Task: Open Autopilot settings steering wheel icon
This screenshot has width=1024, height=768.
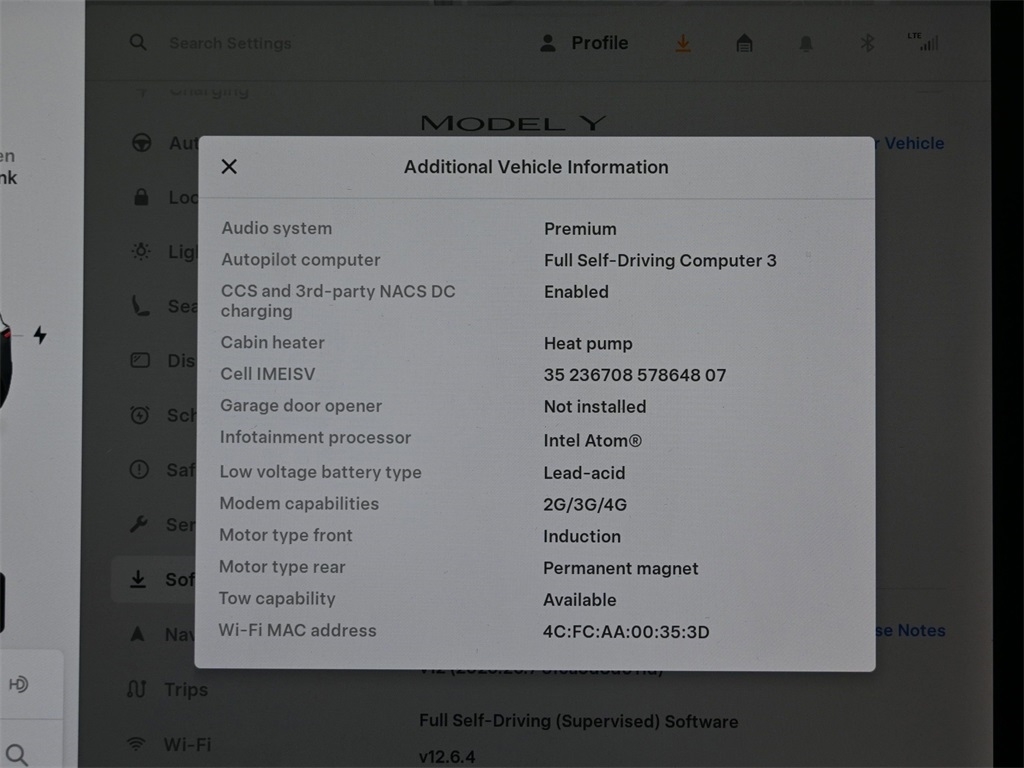Action: (x=142, y=142)
